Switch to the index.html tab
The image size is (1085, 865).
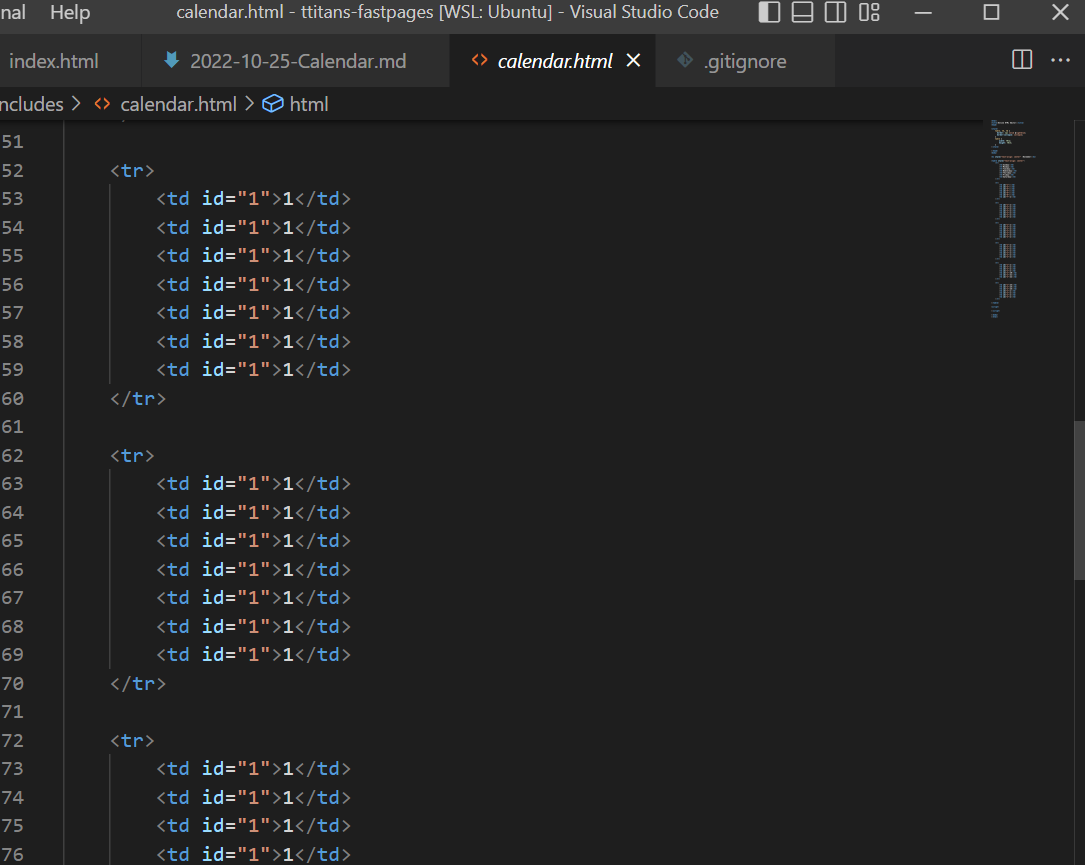click(x=55, y=60)
